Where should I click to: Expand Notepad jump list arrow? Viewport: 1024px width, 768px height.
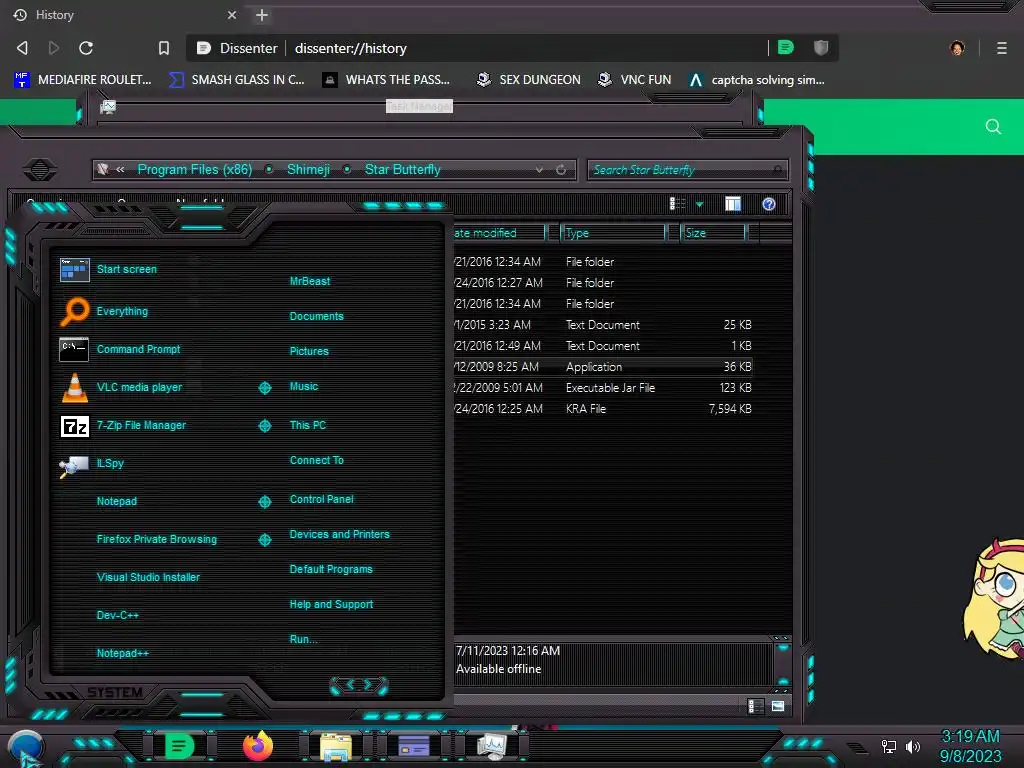(265, 502)
